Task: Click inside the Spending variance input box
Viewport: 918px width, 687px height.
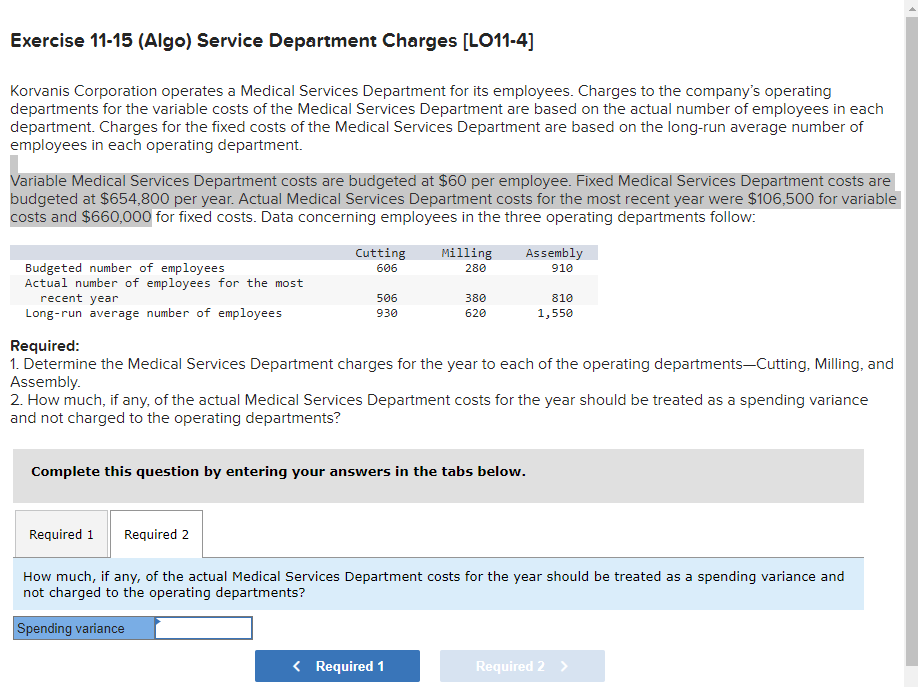Action: click(x=203, y=627)
